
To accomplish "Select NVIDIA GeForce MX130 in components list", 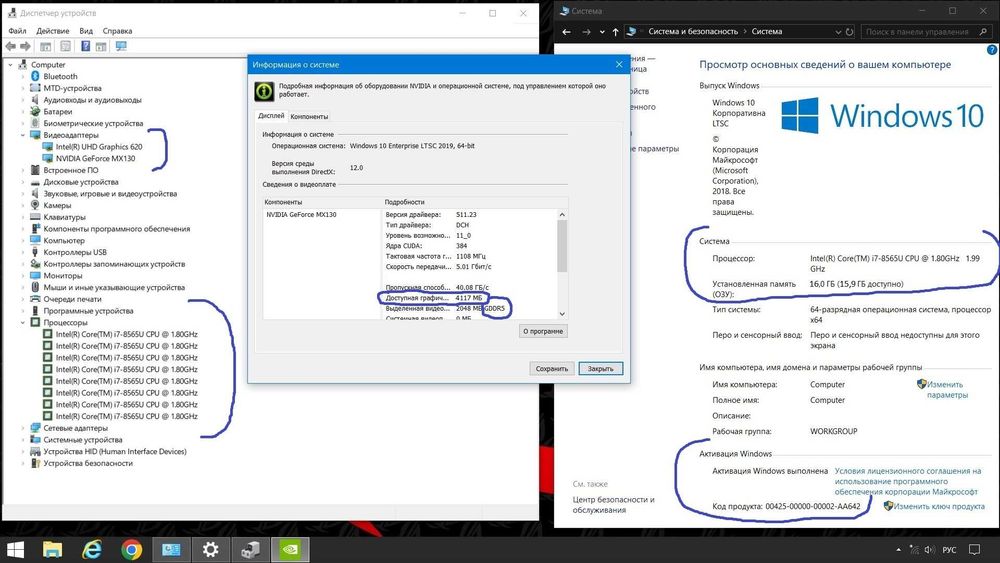I will tap(301, 215).
